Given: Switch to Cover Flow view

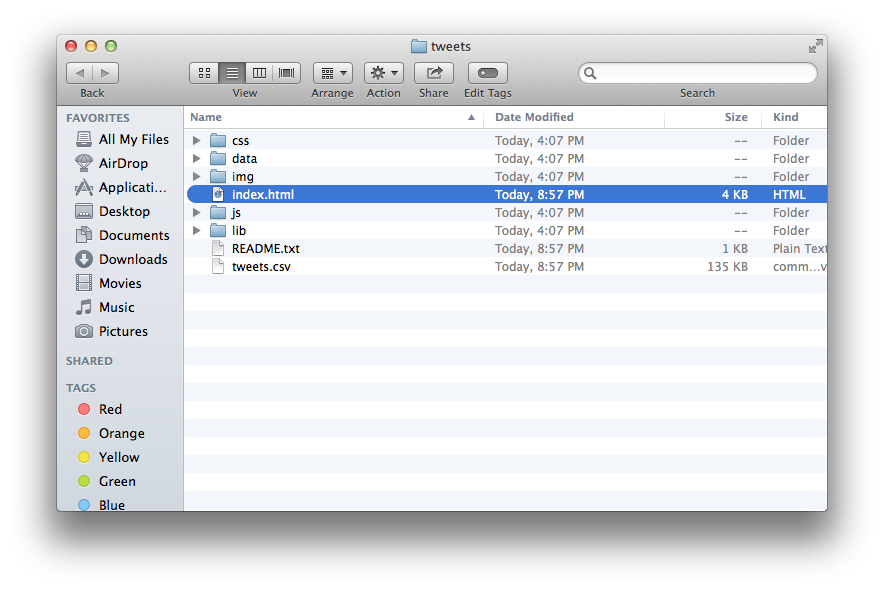Looking at the screenshot, I should [286, 73].
